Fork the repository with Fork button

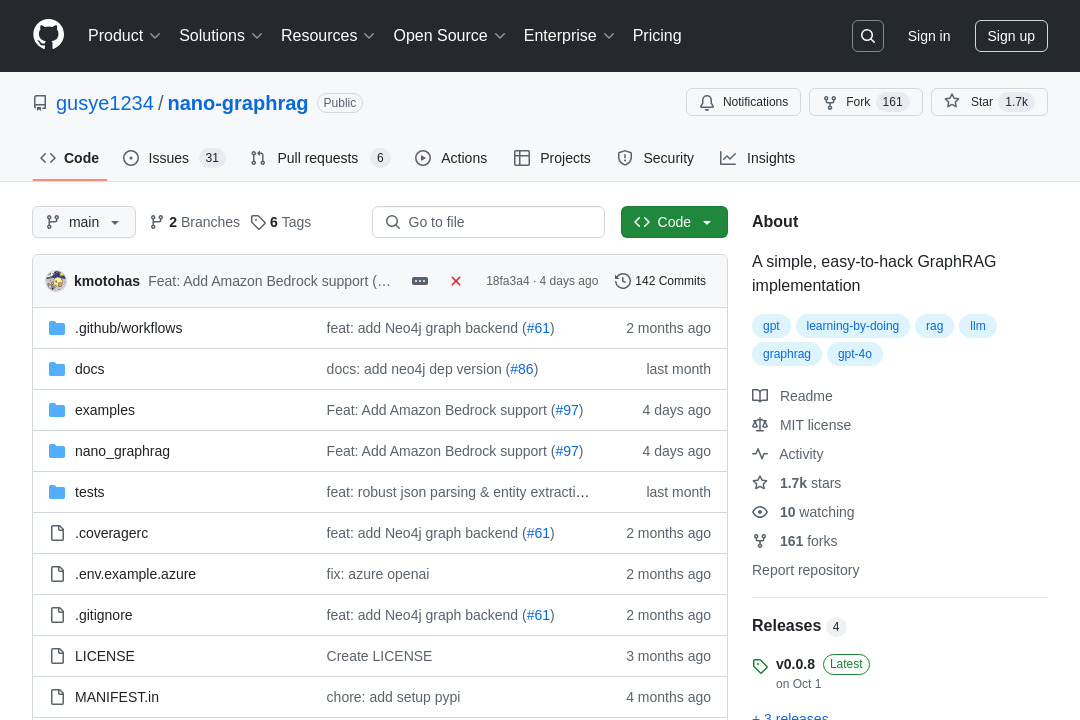pyautogui.click(x=866, y=102)
